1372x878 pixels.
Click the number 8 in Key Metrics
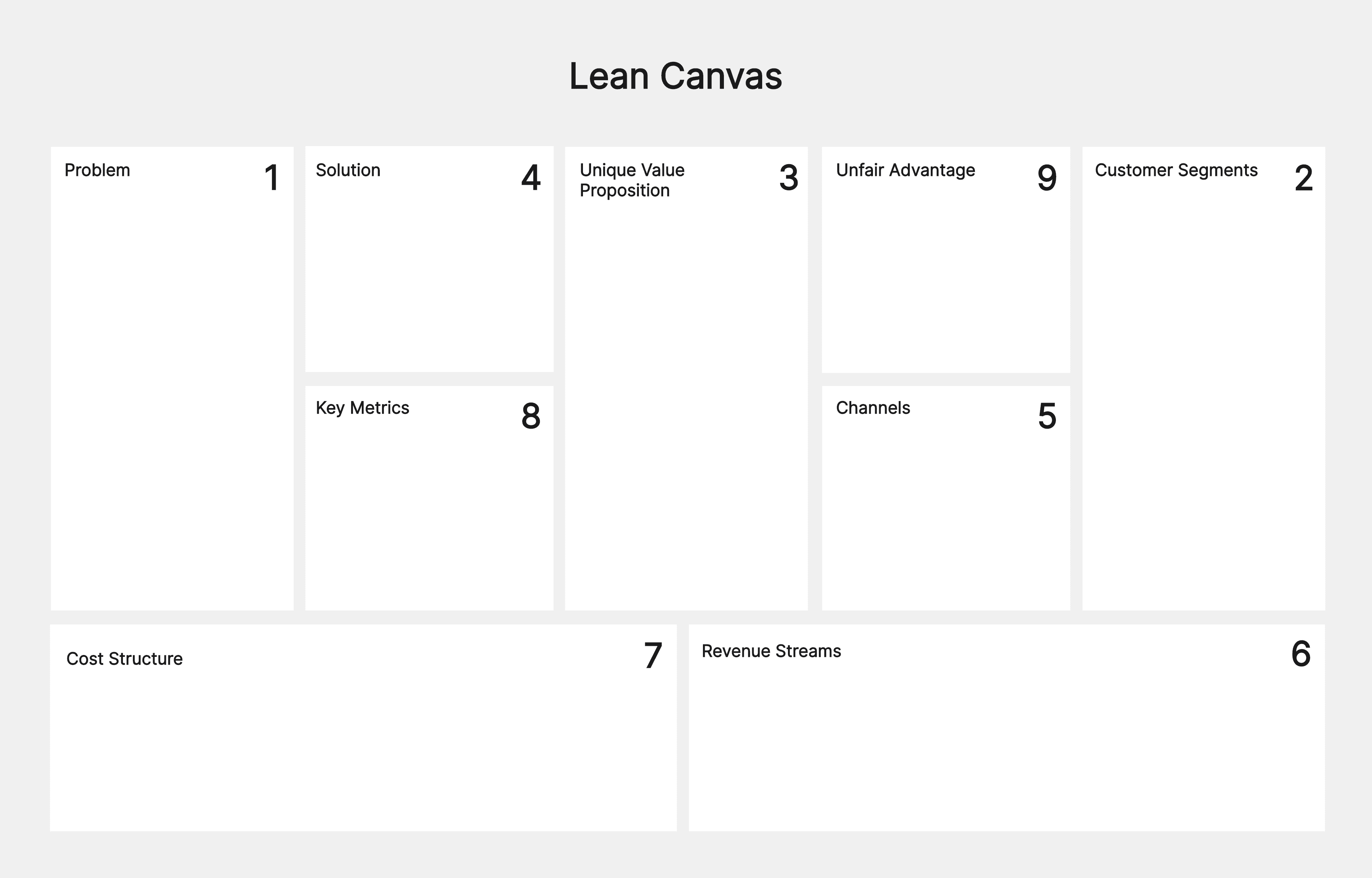click(x=531, y=415)
